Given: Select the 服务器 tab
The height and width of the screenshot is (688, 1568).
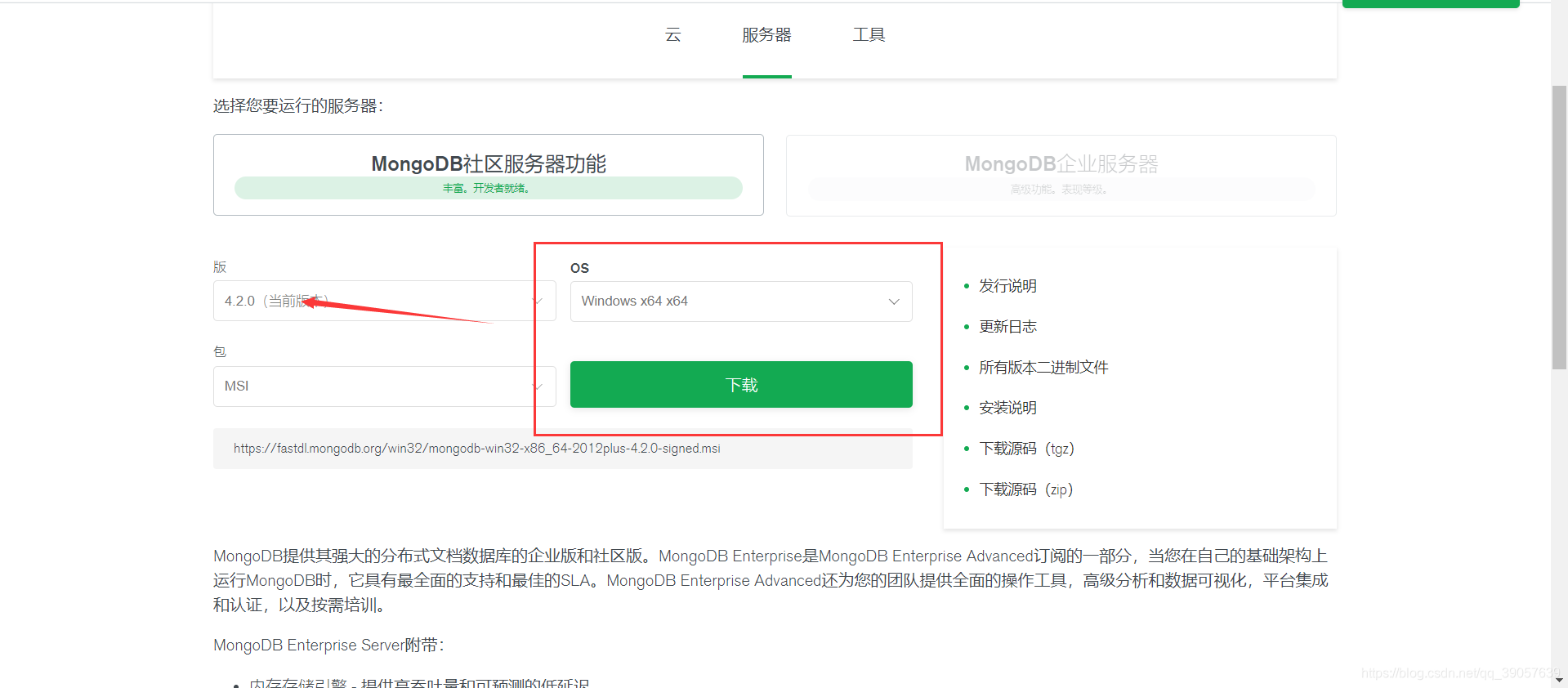Looking at the screenshot, I should 766,35.
